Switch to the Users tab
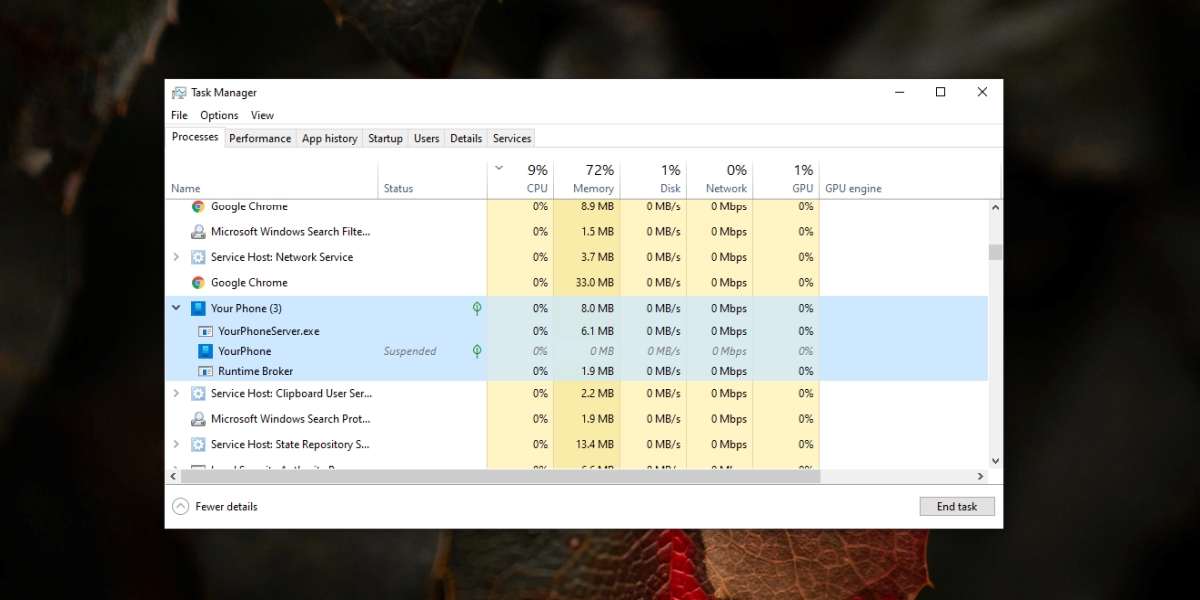 click(x=427, y=139)
